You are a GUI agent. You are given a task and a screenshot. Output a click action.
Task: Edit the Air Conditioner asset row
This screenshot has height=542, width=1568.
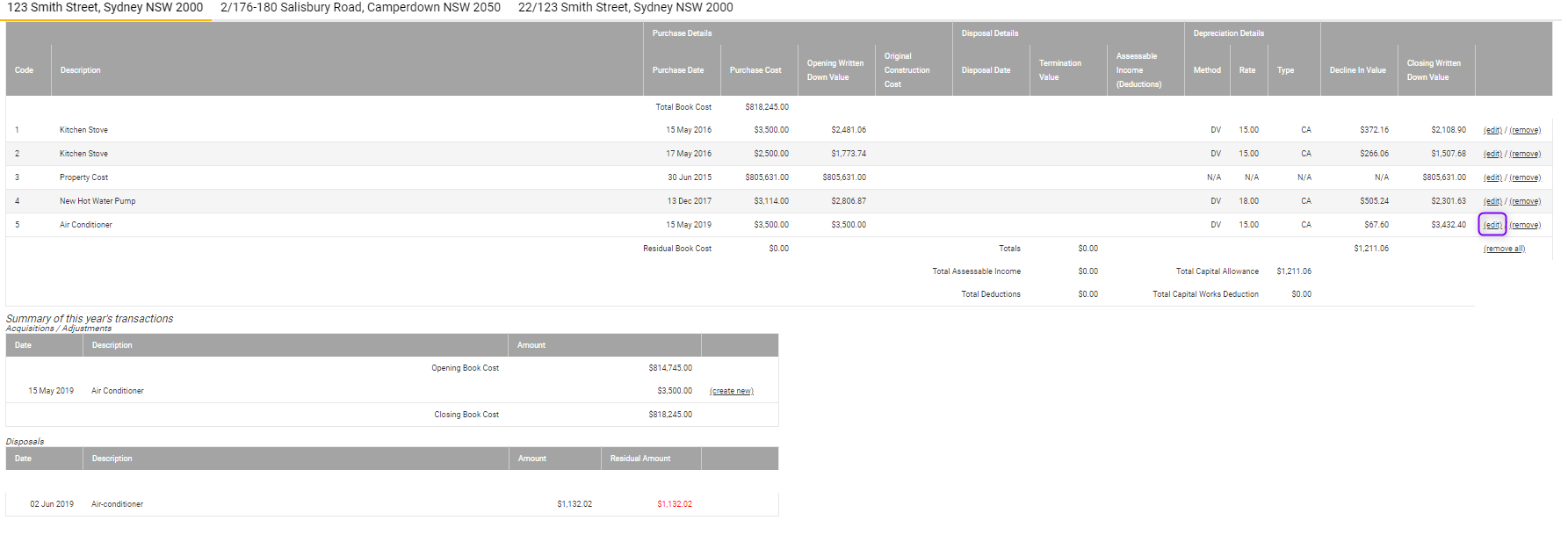(x=1492, y=225)
